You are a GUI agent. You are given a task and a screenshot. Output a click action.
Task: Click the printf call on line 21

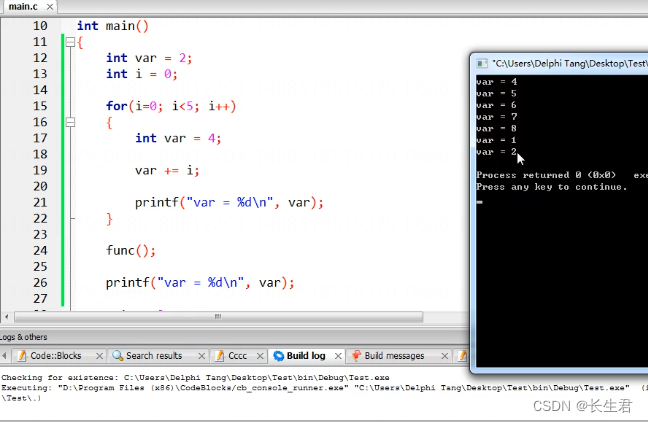[229, 203]
